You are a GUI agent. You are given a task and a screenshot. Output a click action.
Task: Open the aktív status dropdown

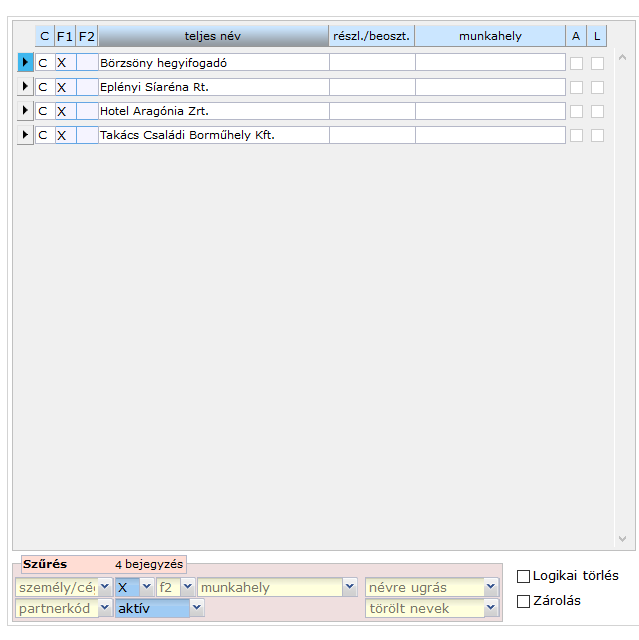point(197,609)
